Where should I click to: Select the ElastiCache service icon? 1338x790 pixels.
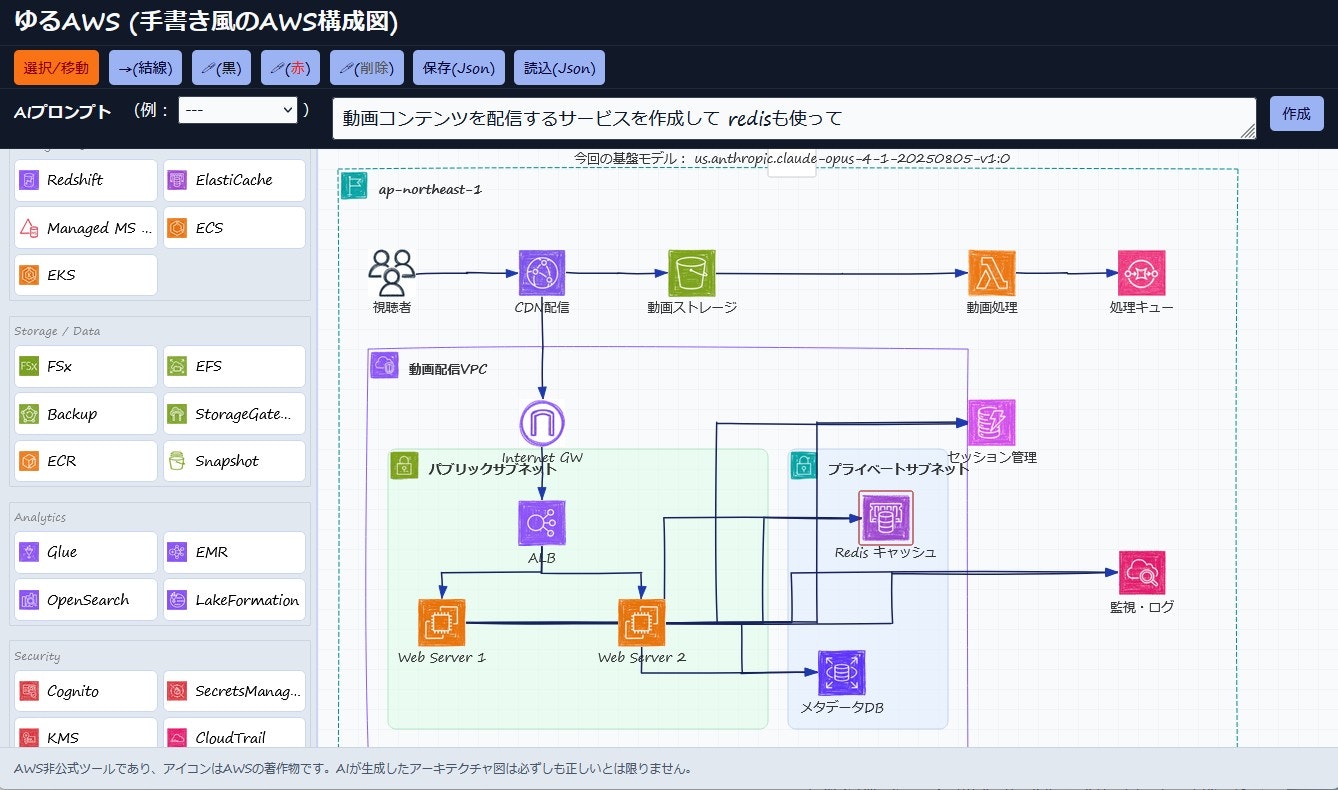pyautogui.click(x=233, y=180)
